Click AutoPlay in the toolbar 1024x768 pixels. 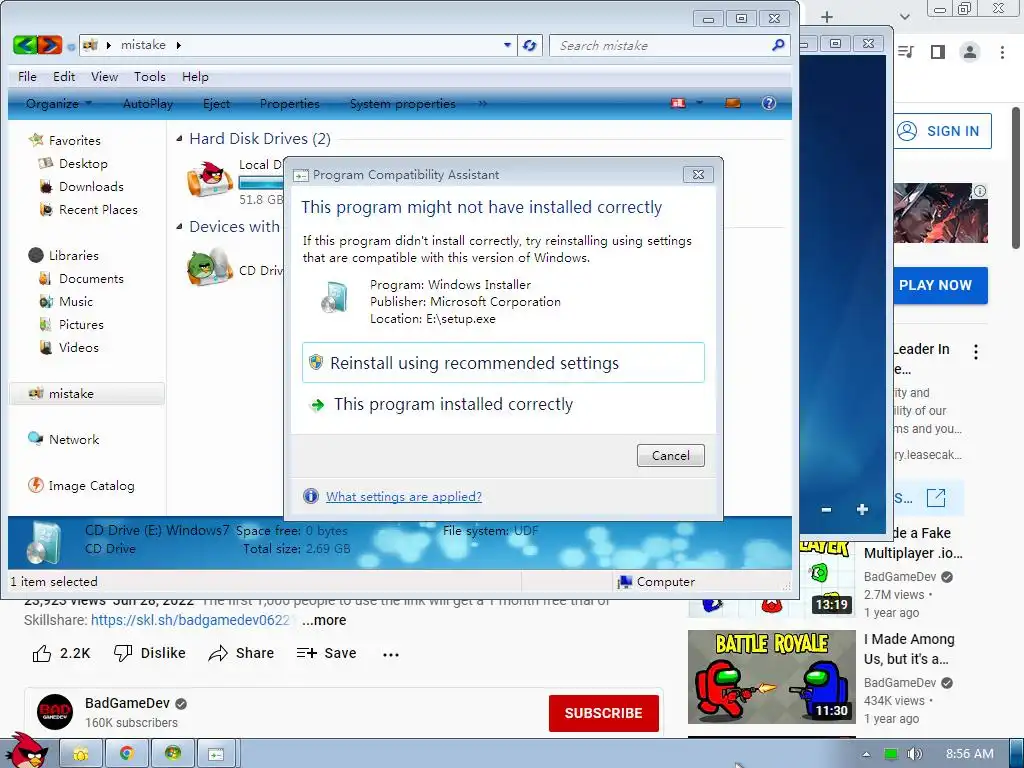click(148, 103)
